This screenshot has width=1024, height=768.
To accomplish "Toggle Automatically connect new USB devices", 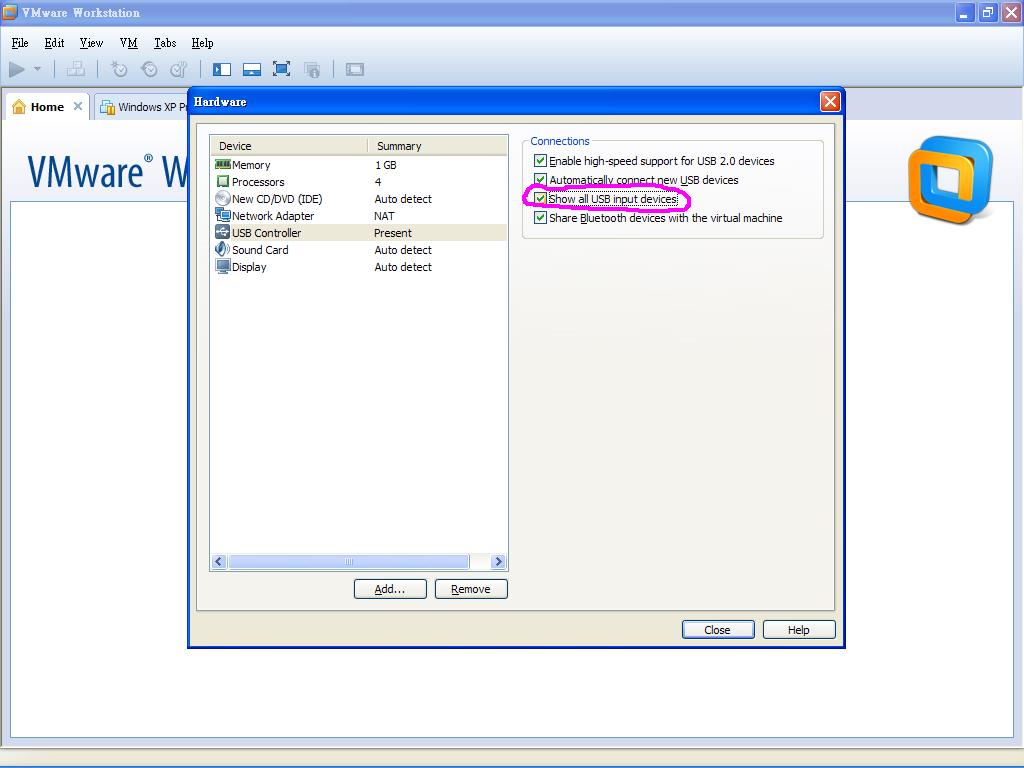I will pos(540,180).
